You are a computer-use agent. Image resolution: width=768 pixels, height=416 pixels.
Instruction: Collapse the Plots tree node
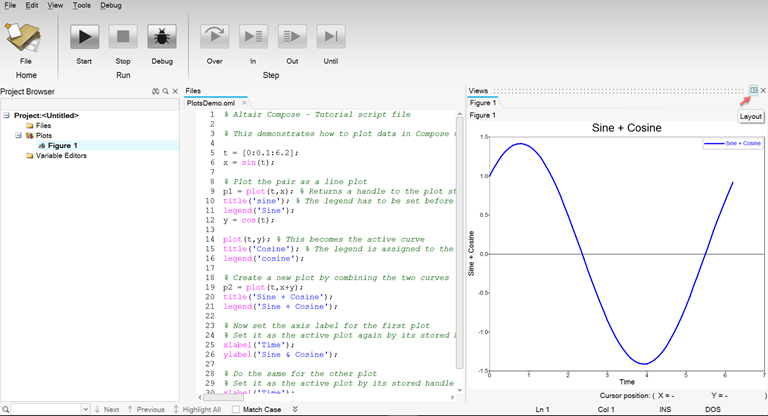coord(19,135)
